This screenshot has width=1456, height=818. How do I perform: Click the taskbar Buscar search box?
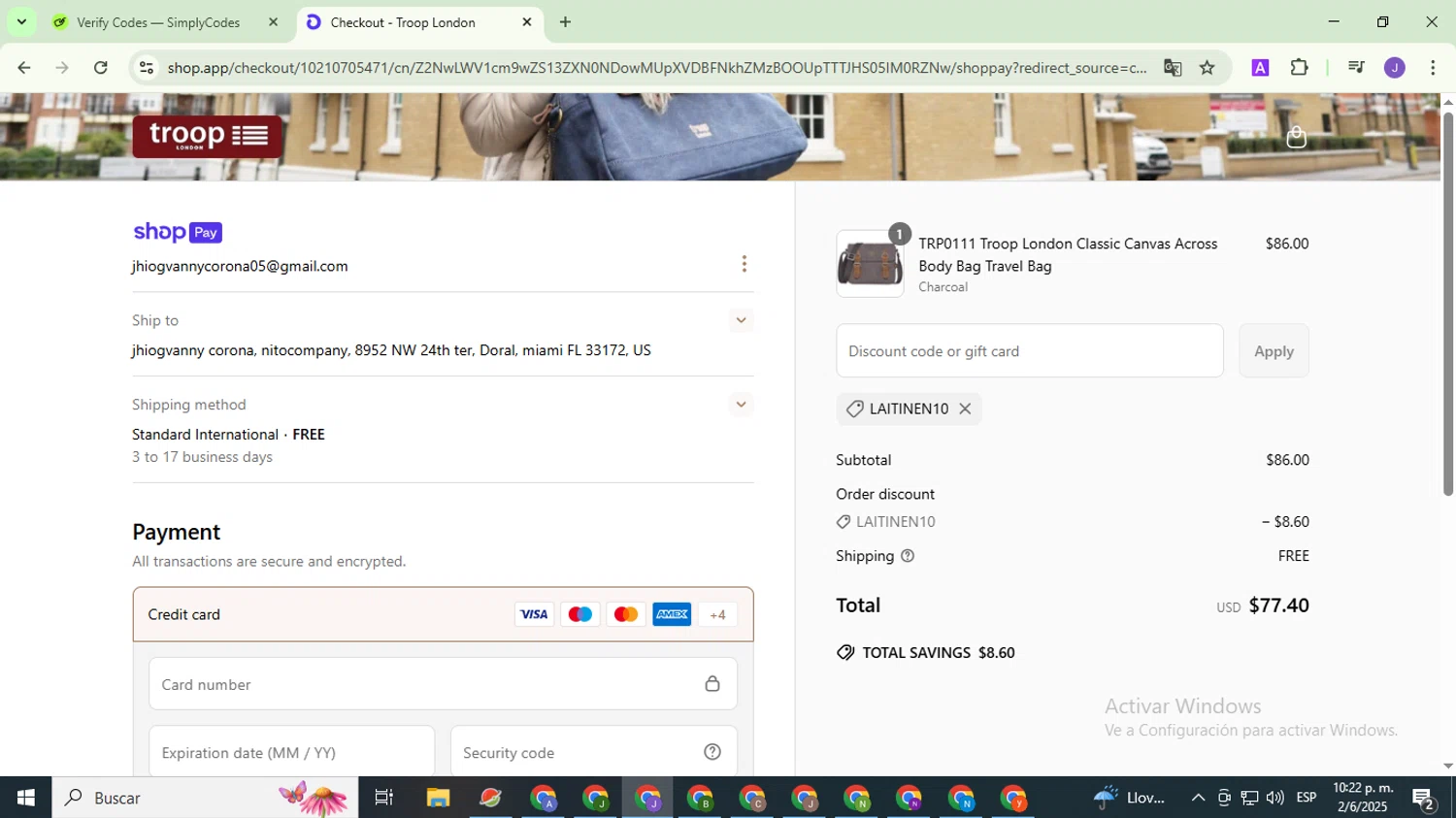[x=205, y=798]
